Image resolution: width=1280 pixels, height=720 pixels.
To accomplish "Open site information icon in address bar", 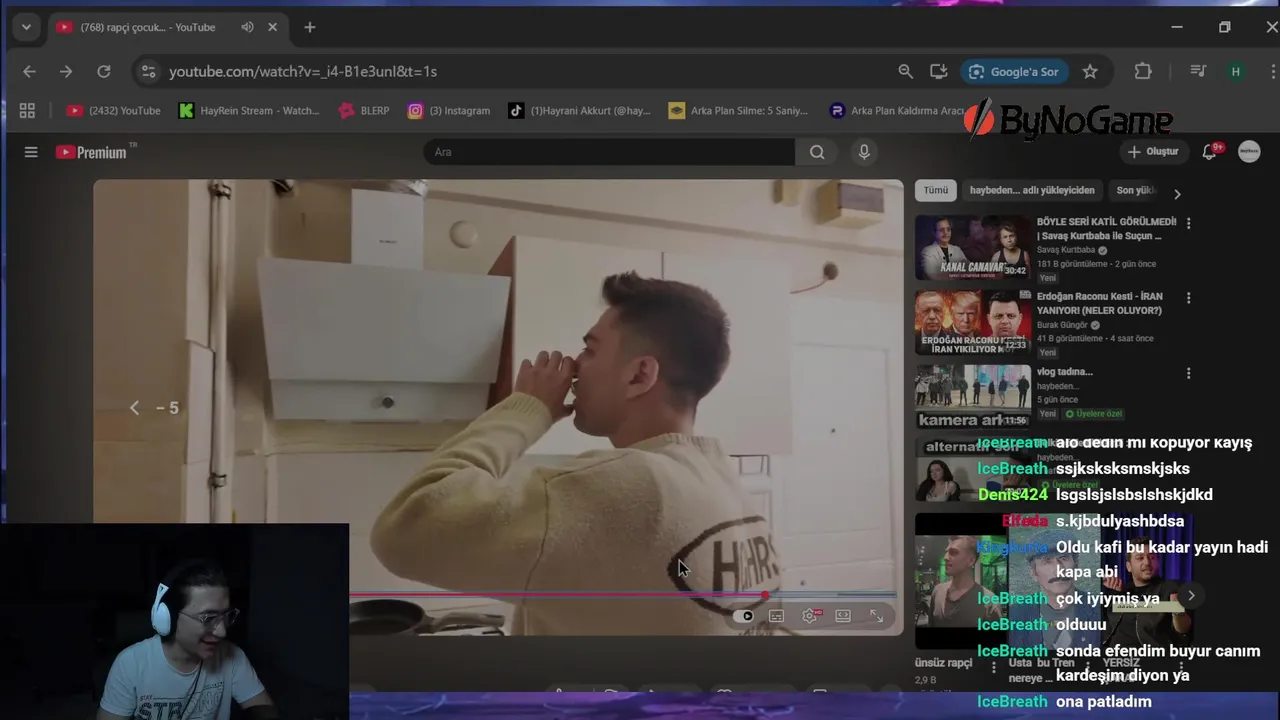I will coord(148,71).
